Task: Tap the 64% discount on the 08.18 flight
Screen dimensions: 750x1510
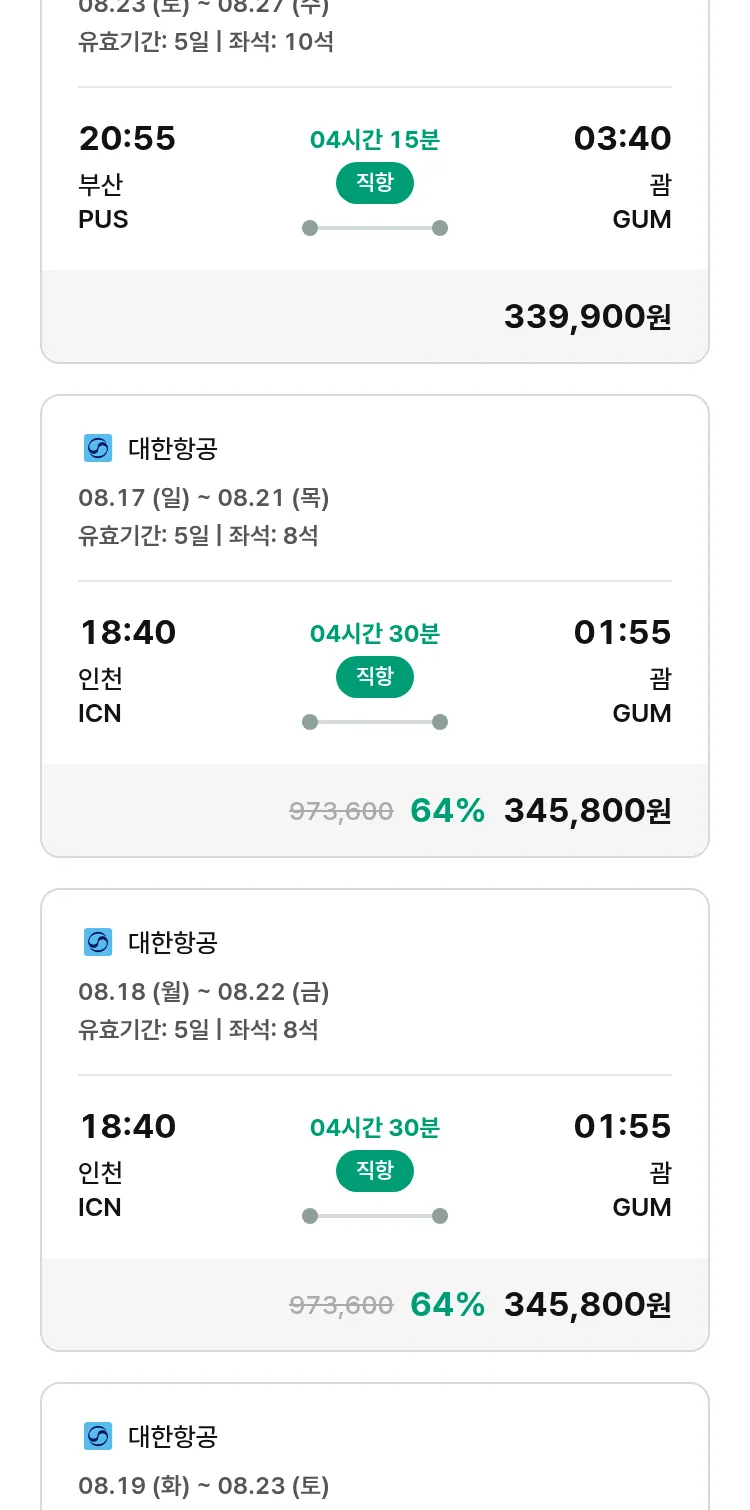Action: coord(447,1305)
